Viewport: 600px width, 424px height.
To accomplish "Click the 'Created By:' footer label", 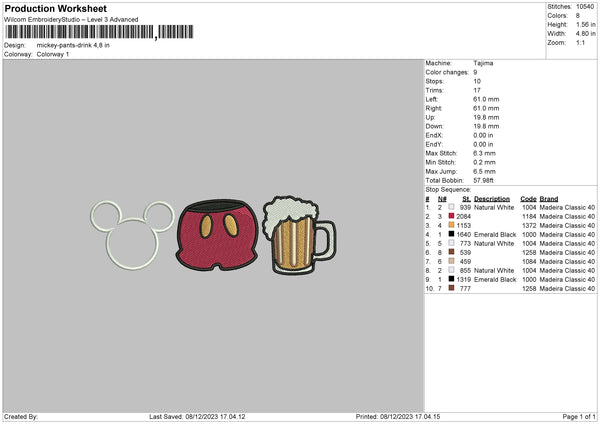I will pos(21,416).
